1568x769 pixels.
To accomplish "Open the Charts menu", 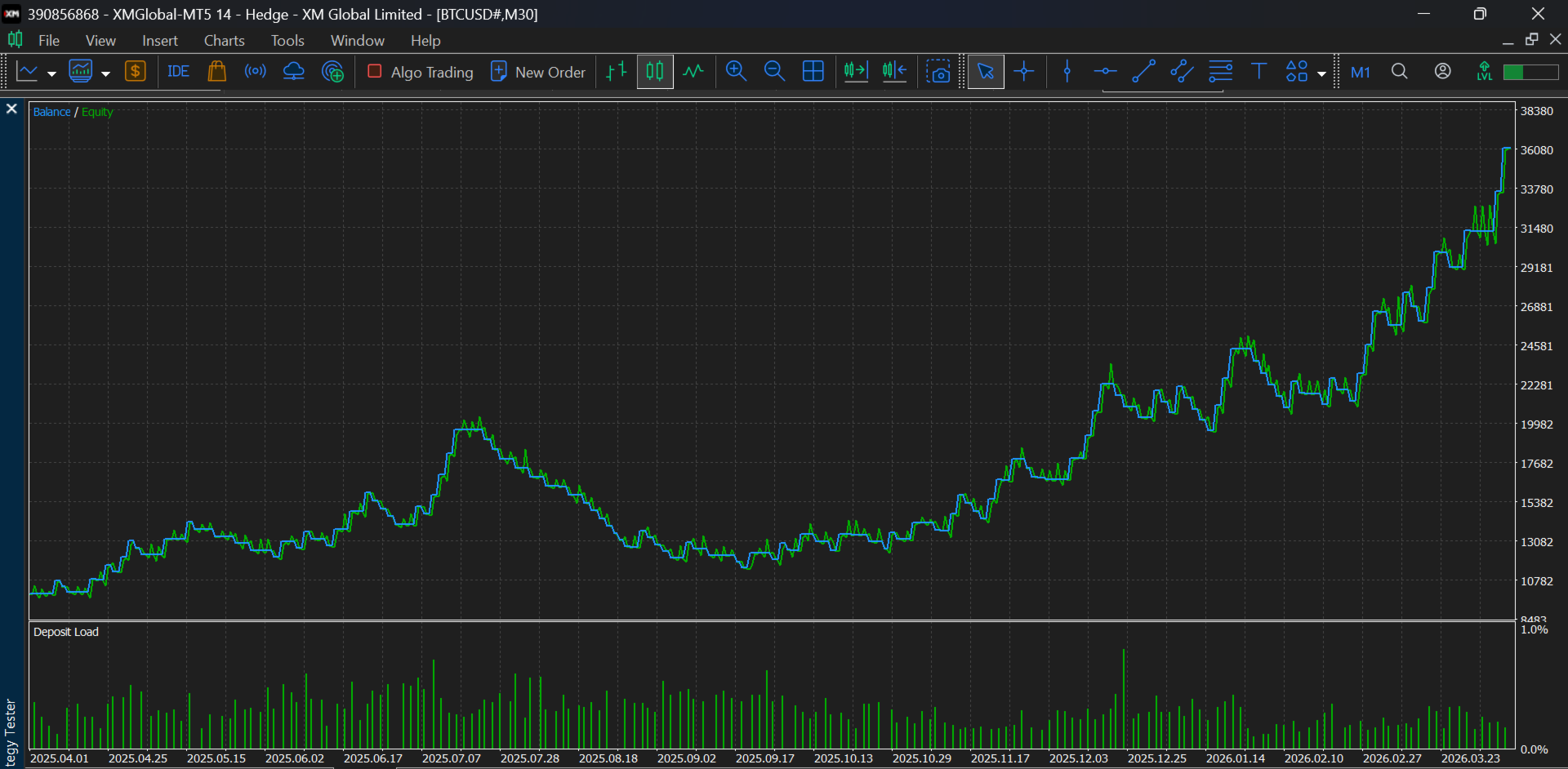I will tap(225, 41).
